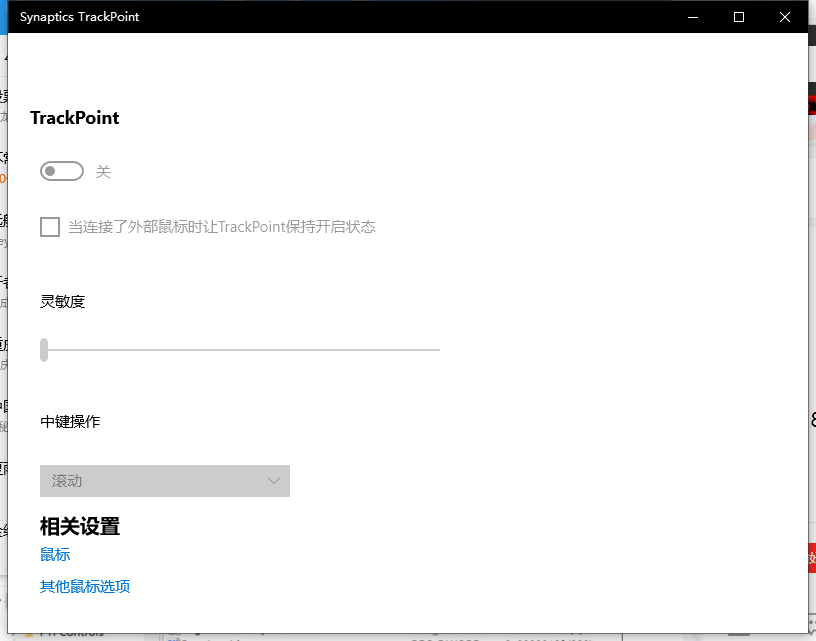Click the Synaptics TrackPoint window title
Screen dimensions: 816x641
pos(80,17)
